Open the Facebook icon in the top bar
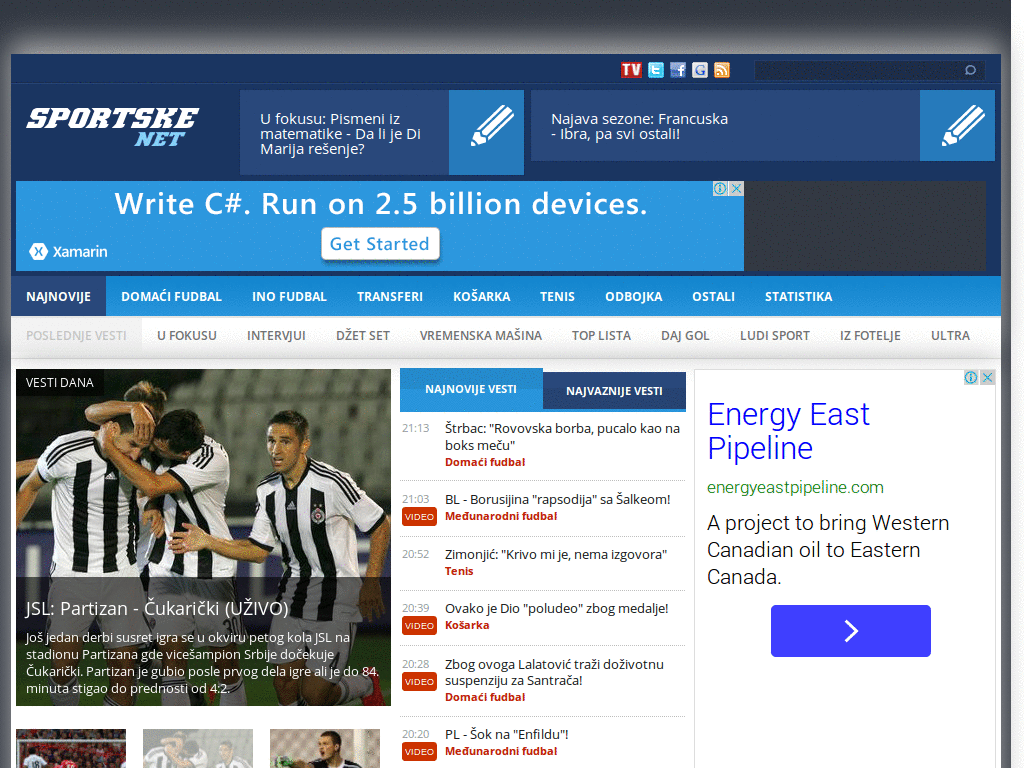The width and height of the screenshot is (1024, 768). tap(678, 70)
